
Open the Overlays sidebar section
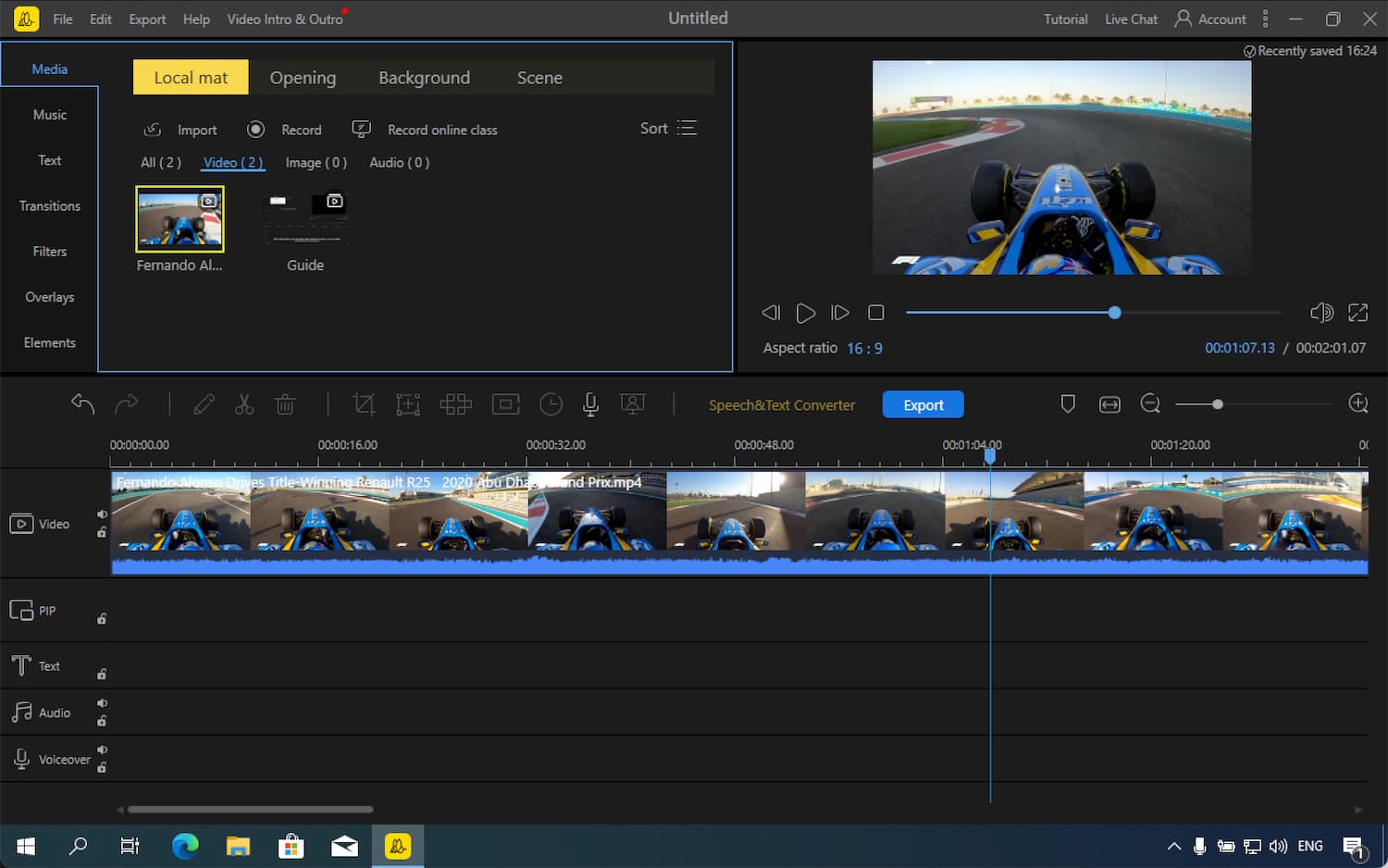click(50, 297)
